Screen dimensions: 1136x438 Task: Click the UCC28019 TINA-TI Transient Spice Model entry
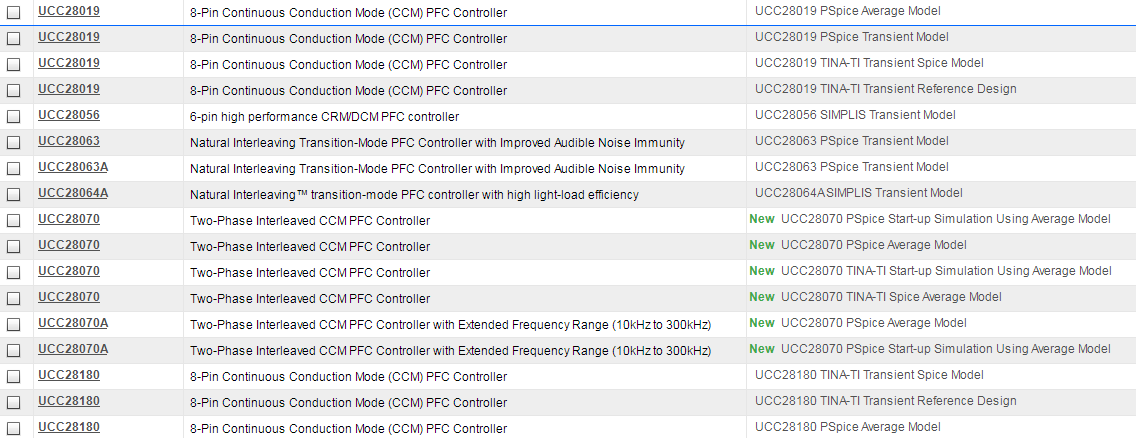pos(869,63)
